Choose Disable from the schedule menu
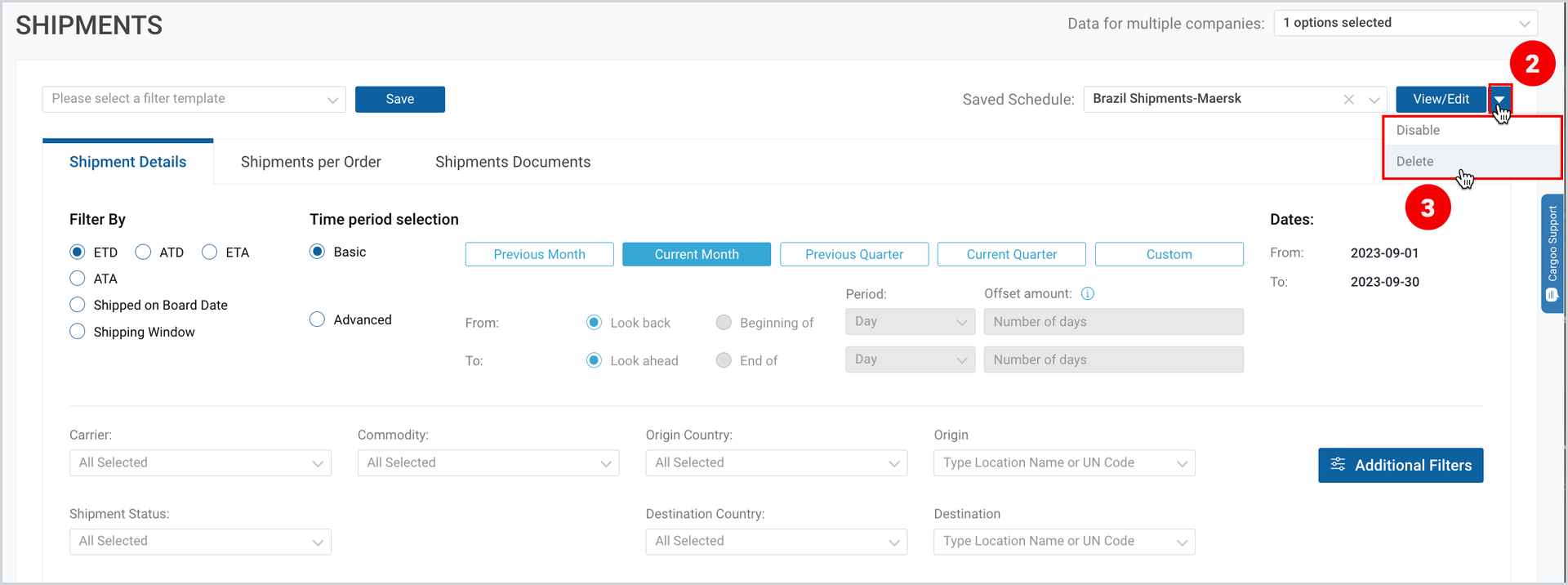This screenshot has width=1568, height=585. [1472, 131]
